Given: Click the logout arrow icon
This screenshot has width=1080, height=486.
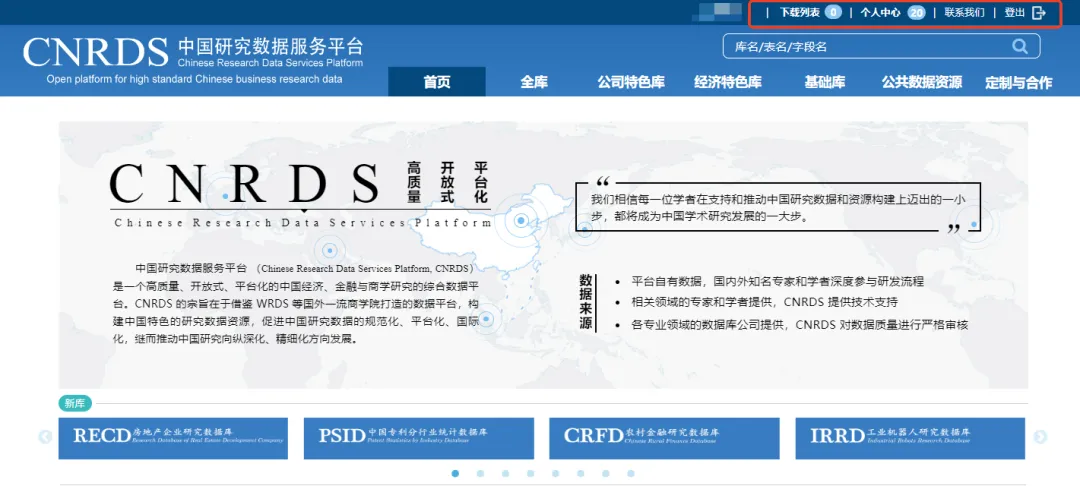Looking at the screenshot, I should [1039, 12].
